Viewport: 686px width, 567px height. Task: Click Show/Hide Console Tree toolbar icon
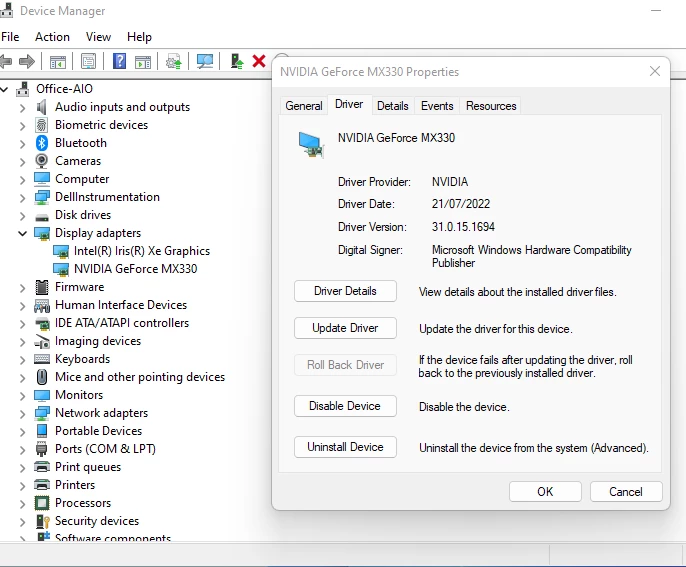pyautogui.click(x=58, y=62)
